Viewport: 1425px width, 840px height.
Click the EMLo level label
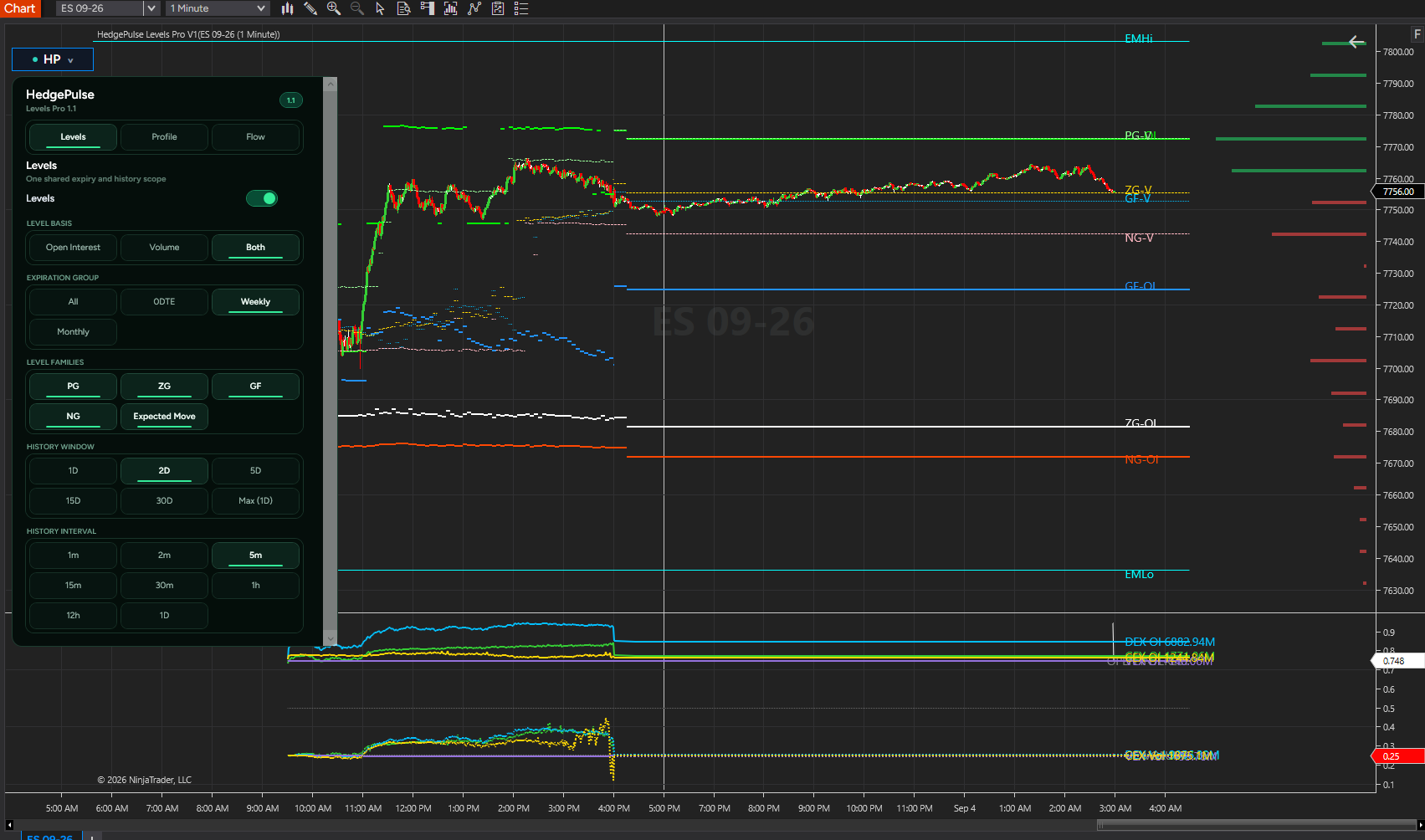pyautogui.click(x=1139, y=574)
